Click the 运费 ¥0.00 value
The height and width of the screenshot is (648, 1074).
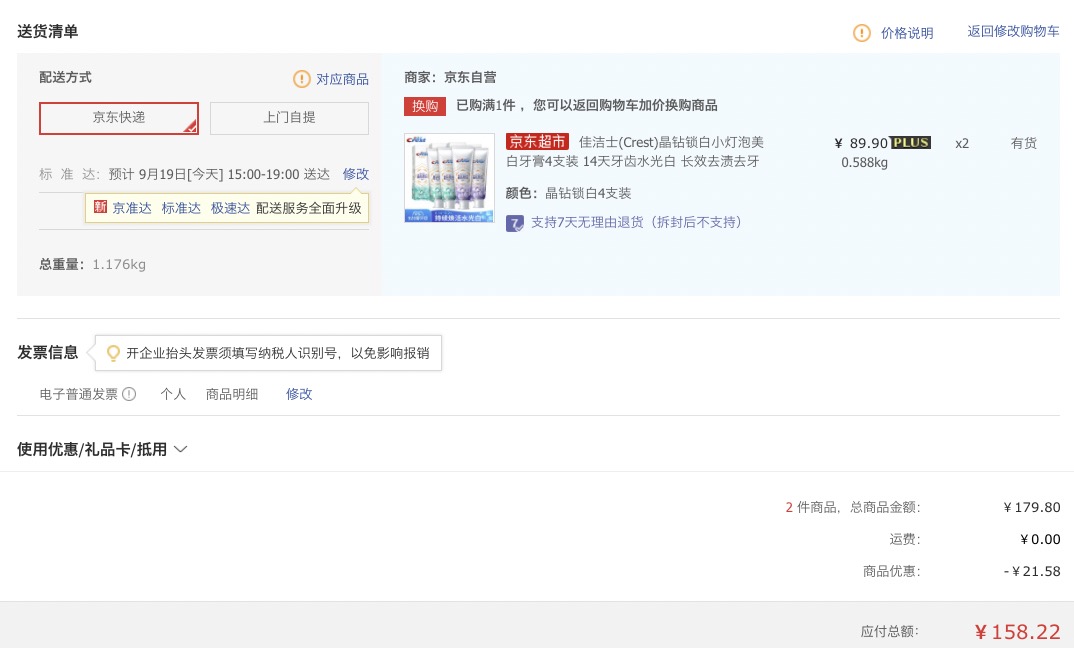tap(1040, 540)
